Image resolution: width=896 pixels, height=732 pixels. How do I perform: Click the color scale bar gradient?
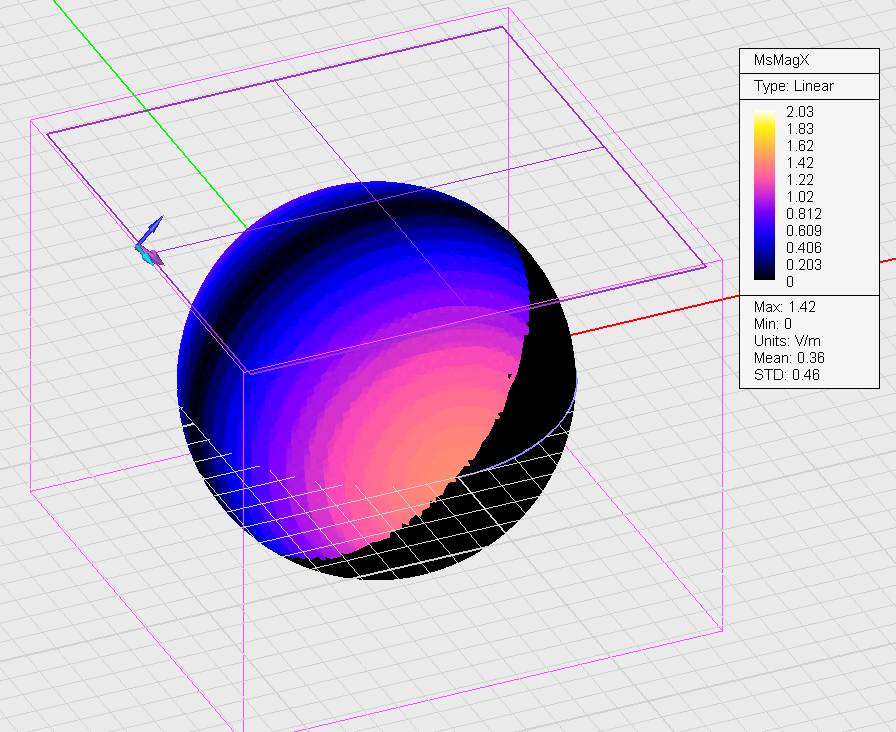[764, 196]
